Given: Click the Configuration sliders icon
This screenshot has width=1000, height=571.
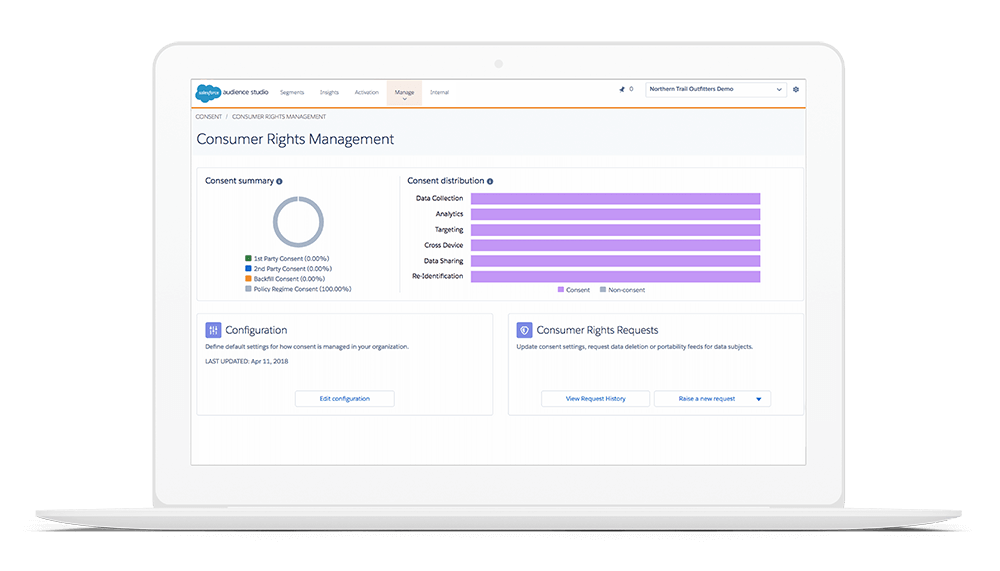Looking at the screenshot, I should point(213,330).
